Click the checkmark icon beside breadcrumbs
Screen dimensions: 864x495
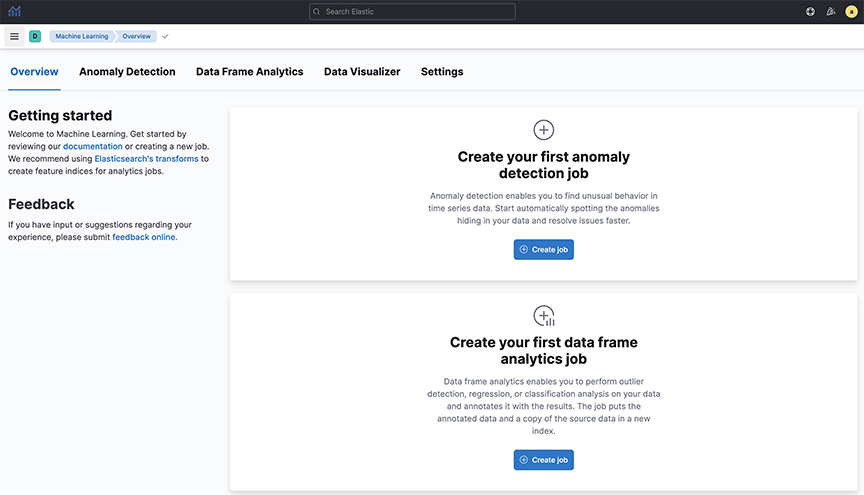click(x=165, y=36)
